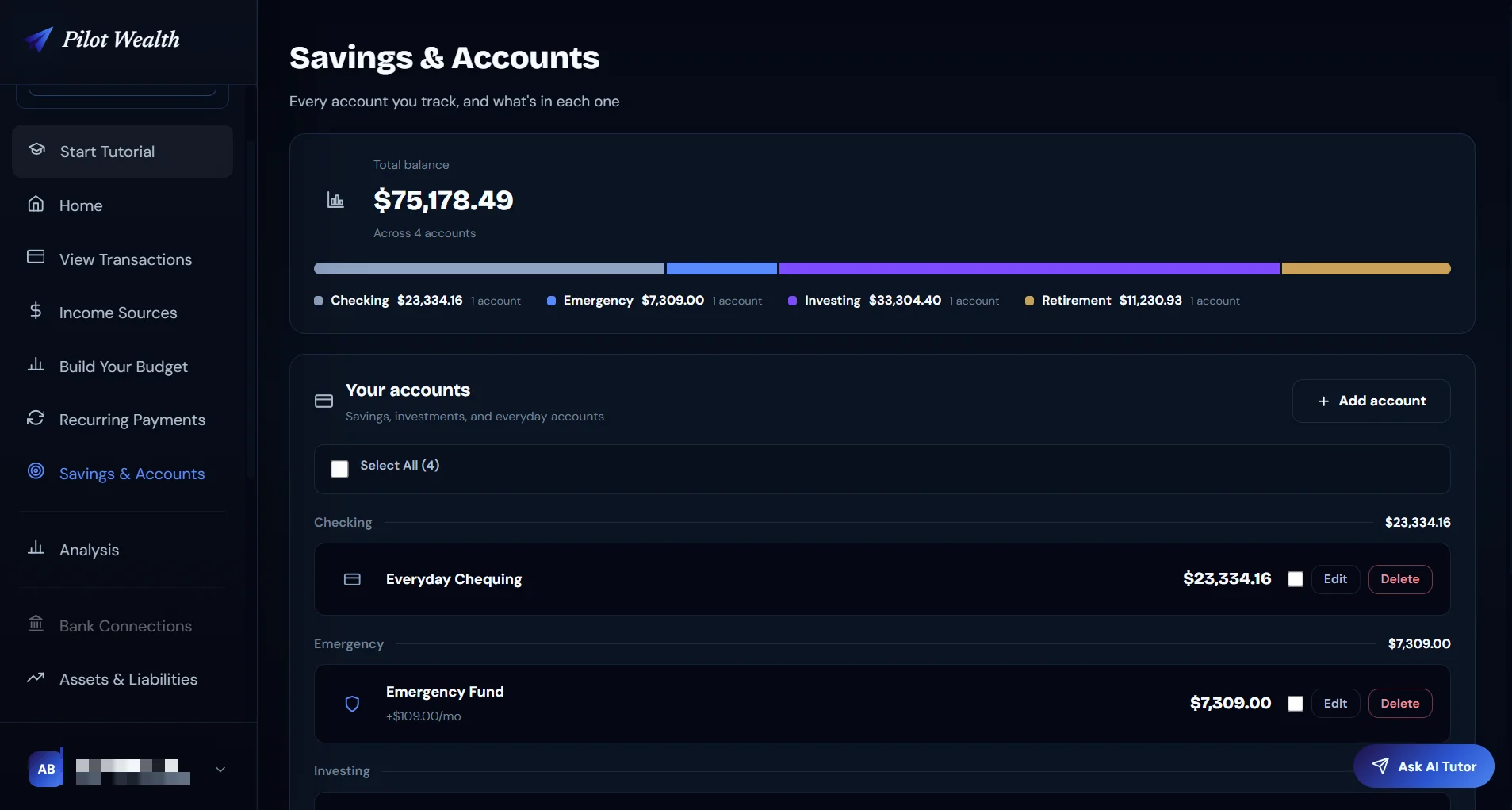Expand the user profile chevron menu

click(220, 769)
